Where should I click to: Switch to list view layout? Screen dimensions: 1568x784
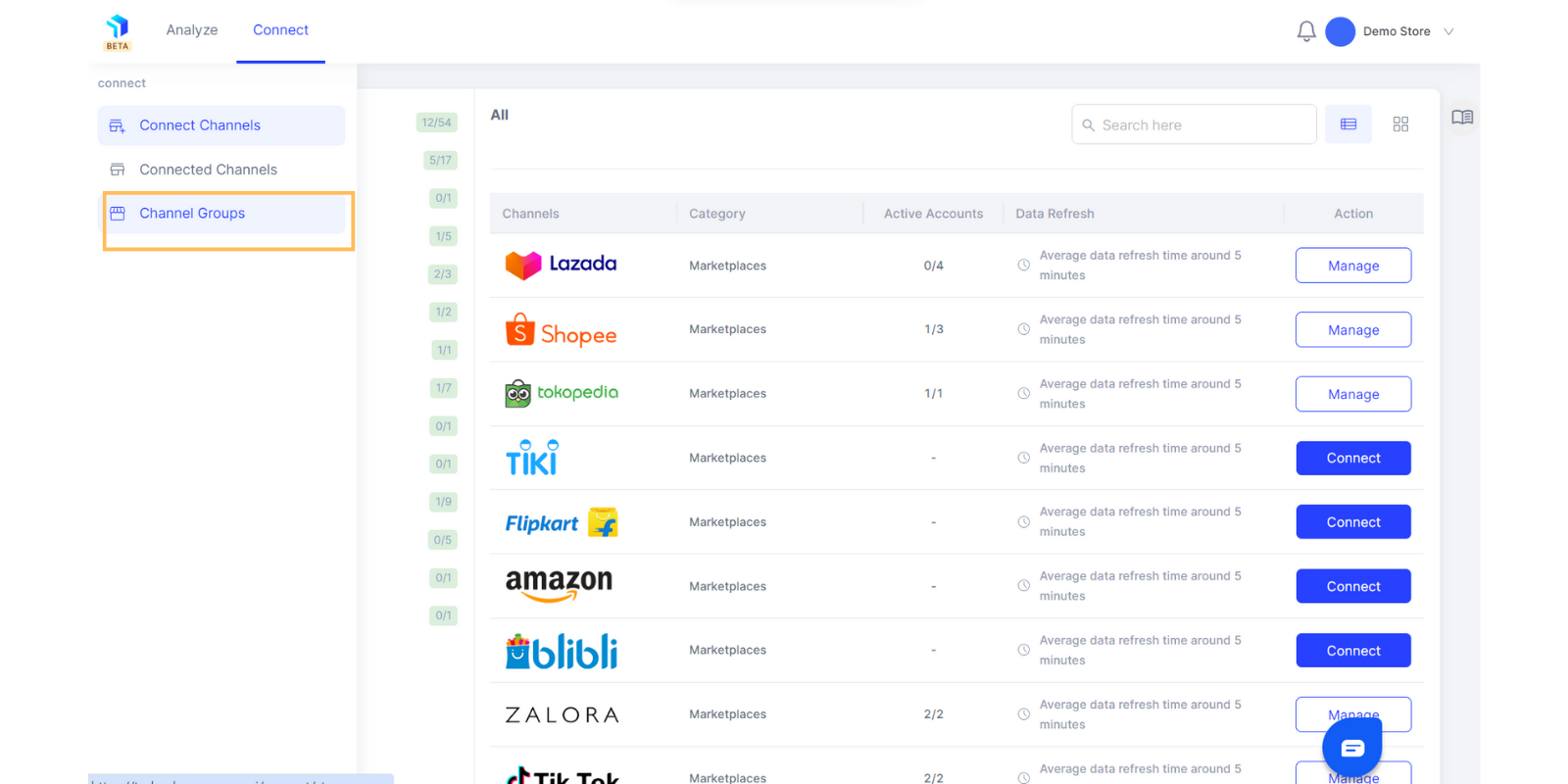click(x=1348, y=124)
